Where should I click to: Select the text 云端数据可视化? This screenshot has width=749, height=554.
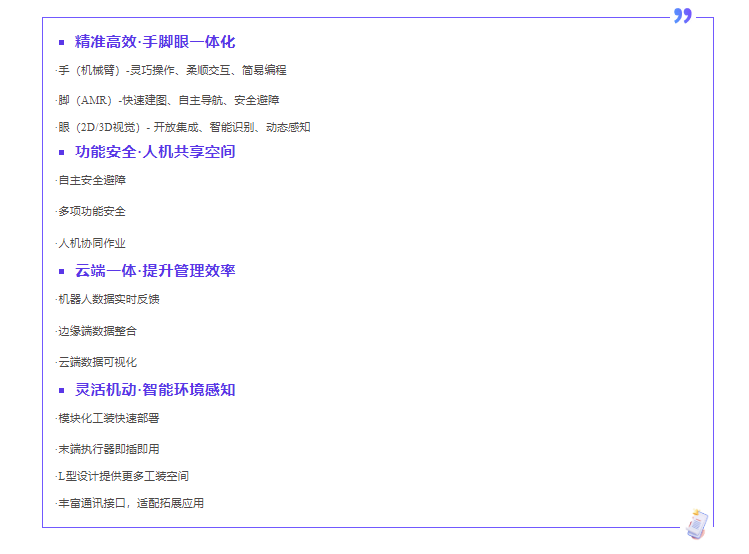click(x=97, y=362)
